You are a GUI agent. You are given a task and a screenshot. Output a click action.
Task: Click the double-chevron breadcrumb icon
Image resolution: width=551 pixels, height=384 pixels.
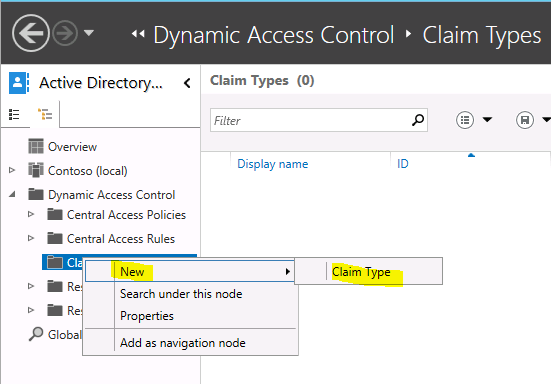click(x=138, y=34)
